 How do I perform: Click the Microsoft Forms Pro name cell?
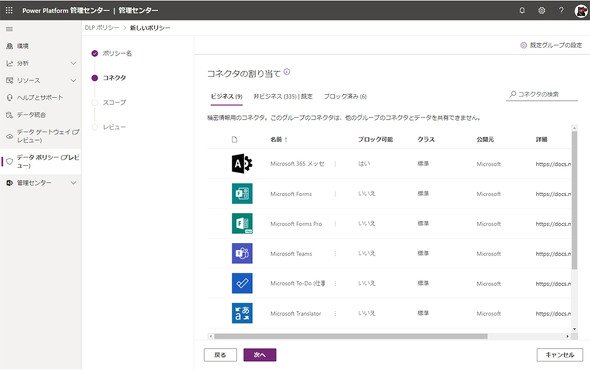[x=296, y=224]
